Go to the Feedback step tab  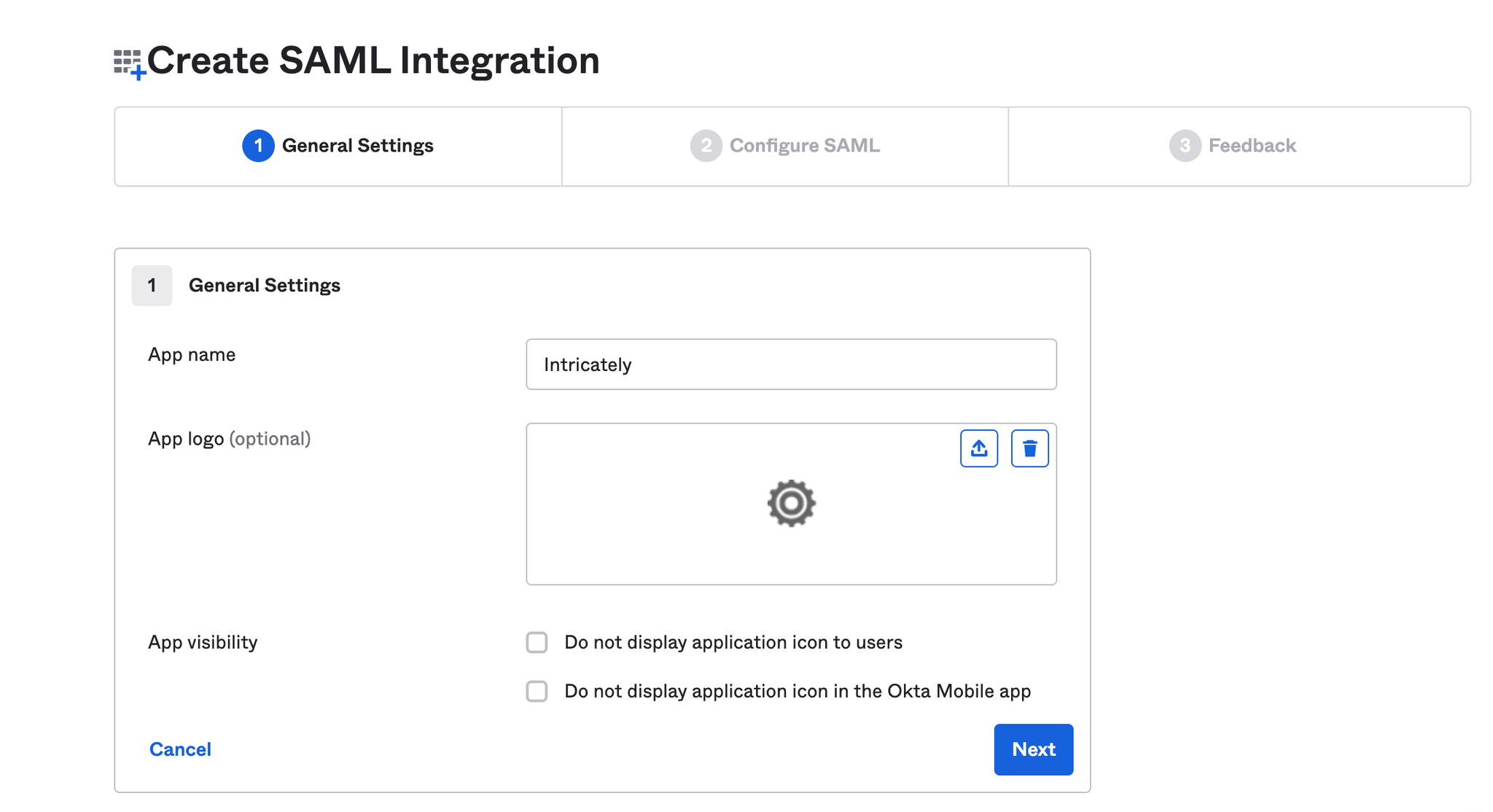point(1252,146)
